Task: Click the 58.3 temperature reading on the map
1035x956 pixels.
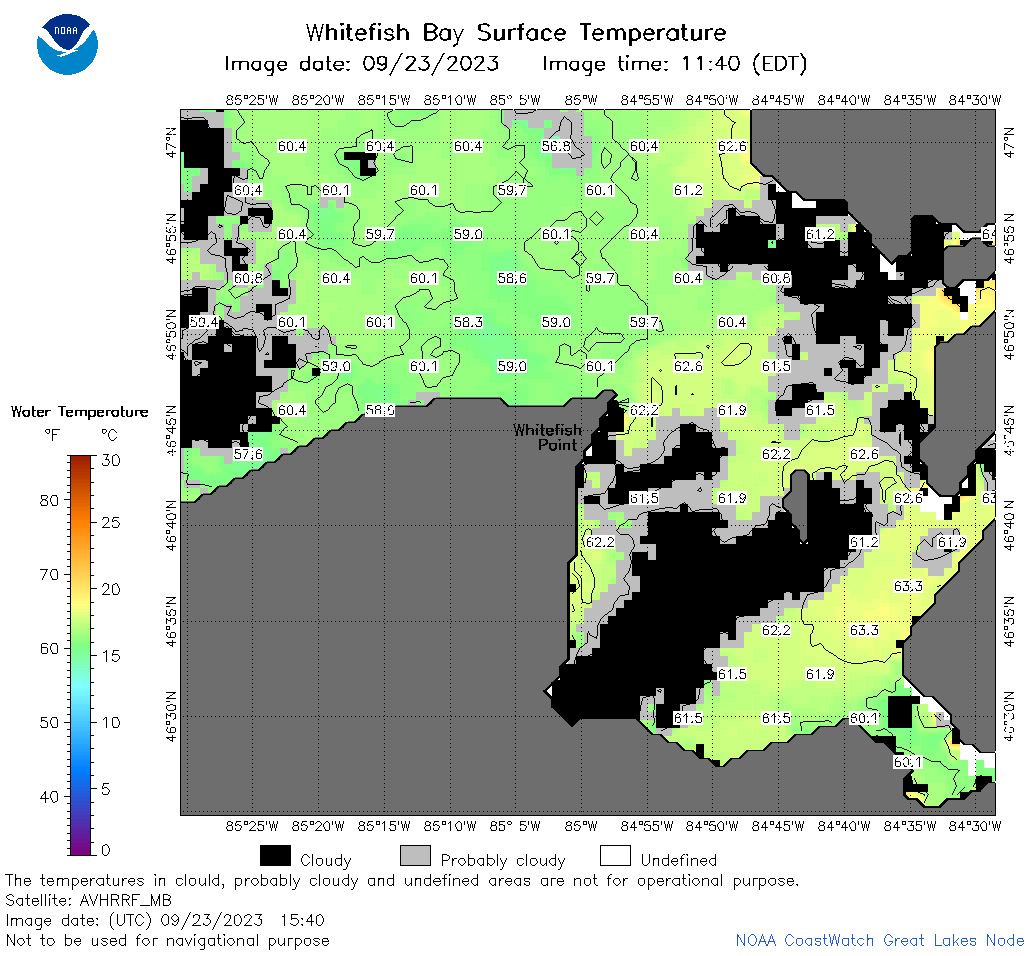Action: [x=468, y=322]
